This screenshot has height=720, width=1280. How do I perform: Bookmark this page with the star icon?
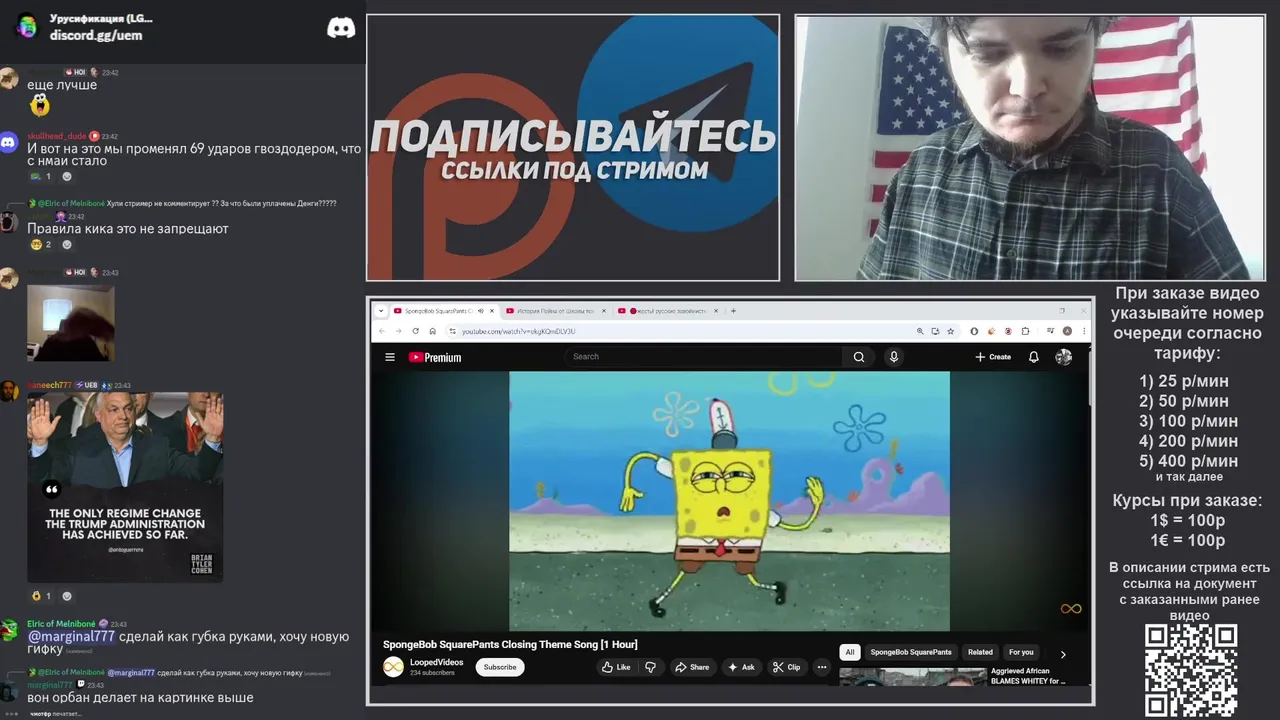tap(950, 331)
